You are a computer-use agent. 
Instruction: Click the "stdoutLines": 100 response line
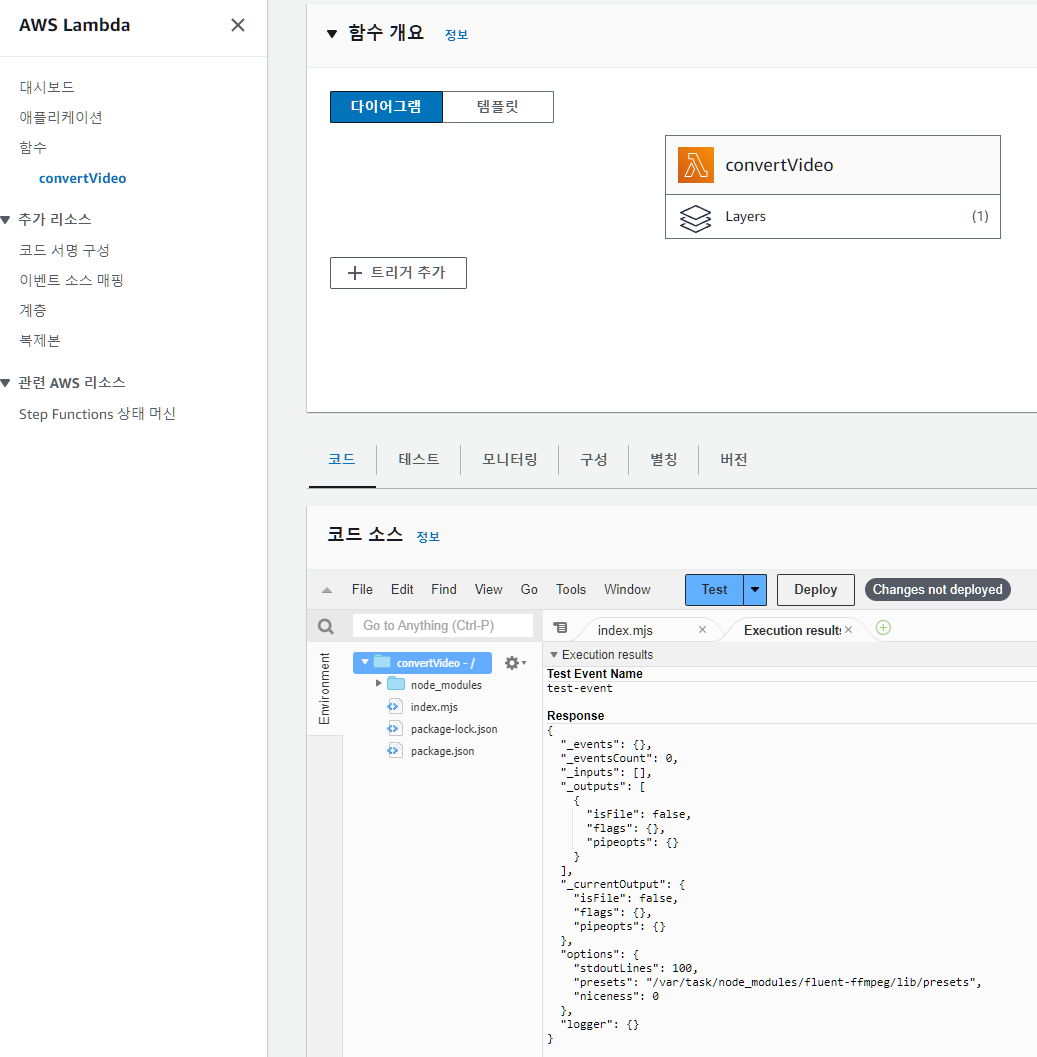tap(635, 969)
